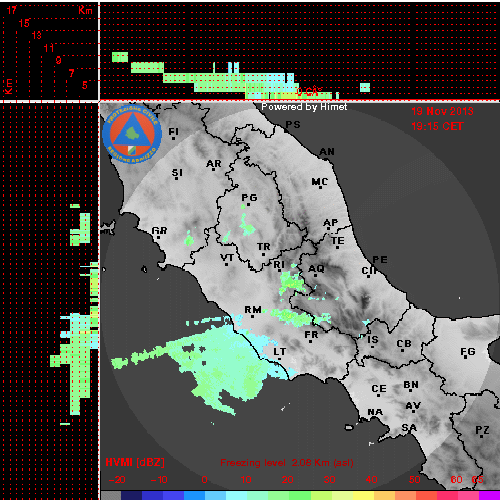The image size is (500, 500).
Task: Click the LT city label on the map
Action: click(x=280, y=351)
